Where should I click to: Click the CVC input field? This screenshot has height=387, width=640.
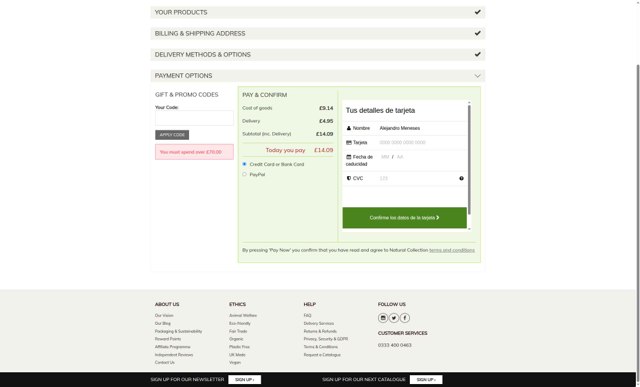tap(418, 178)
